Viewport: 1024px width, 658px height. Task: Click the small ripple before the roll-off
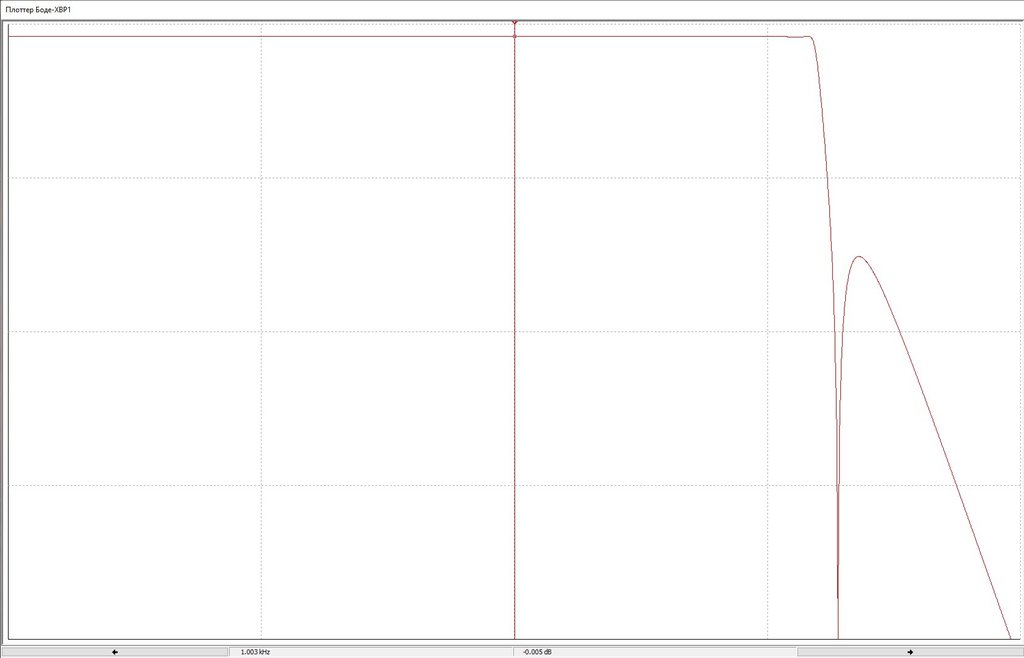tap(800, 37)
